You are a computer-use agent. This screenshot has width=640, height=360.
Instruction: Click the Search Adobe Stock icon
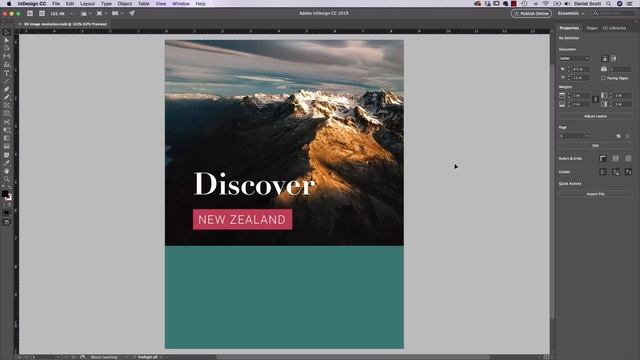click(42, 13)
